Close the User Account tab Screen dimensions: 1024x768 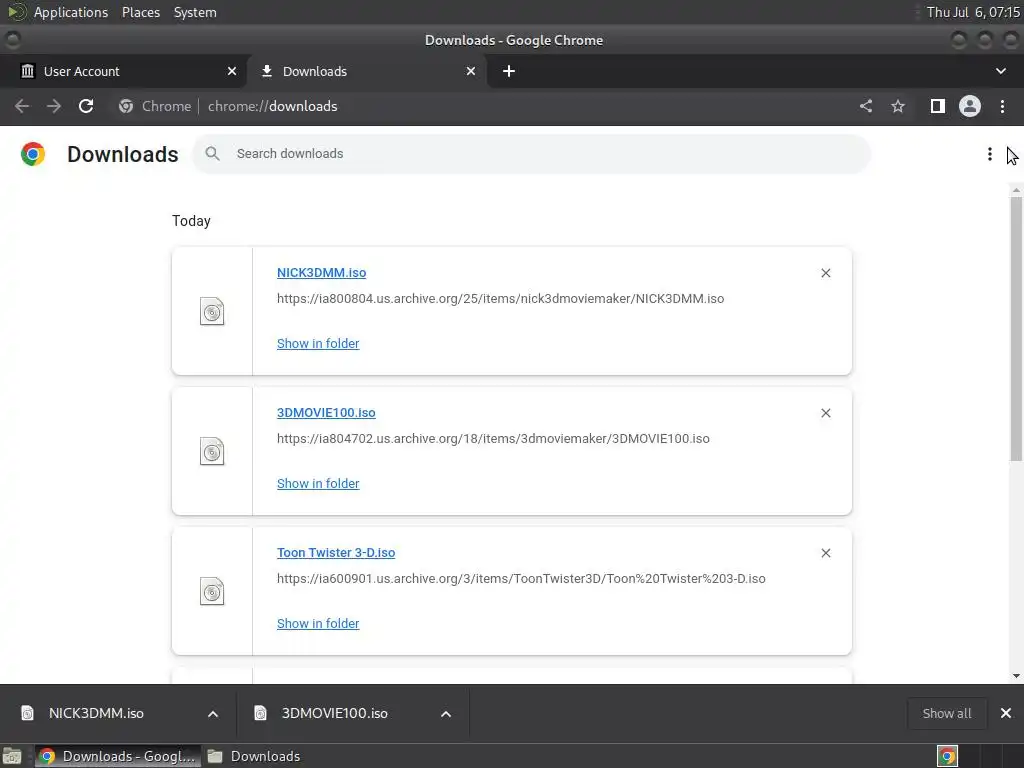(x=232, y=71)
